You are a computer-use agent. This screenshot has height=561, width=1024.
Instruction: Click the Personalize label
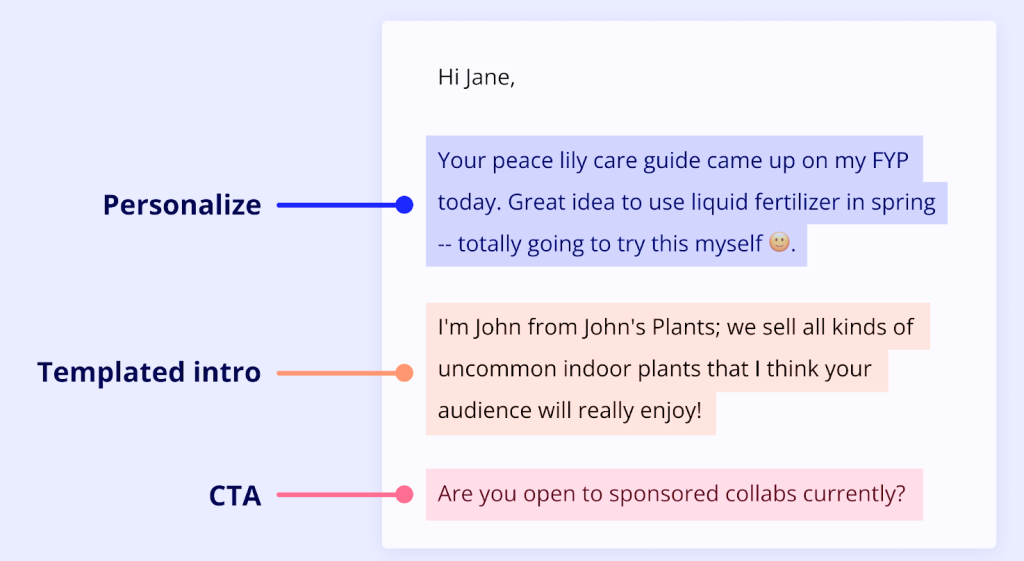coord(181,205)
